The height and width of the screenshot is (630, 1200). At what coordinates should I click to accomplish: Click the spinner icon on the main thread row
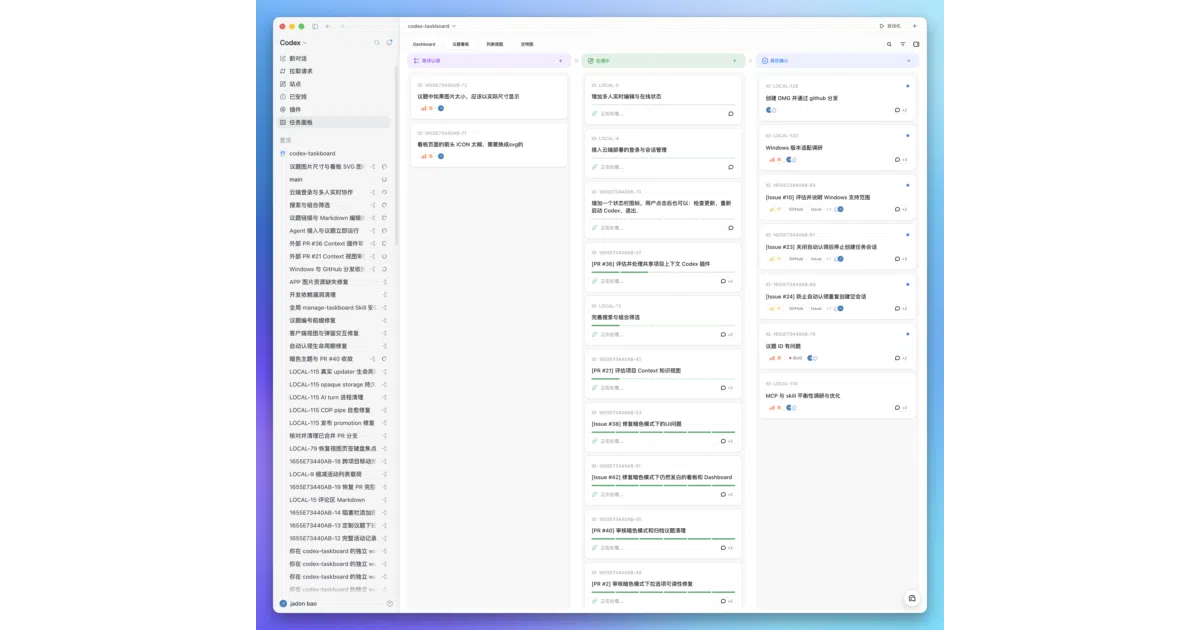(x=384, y=179)
